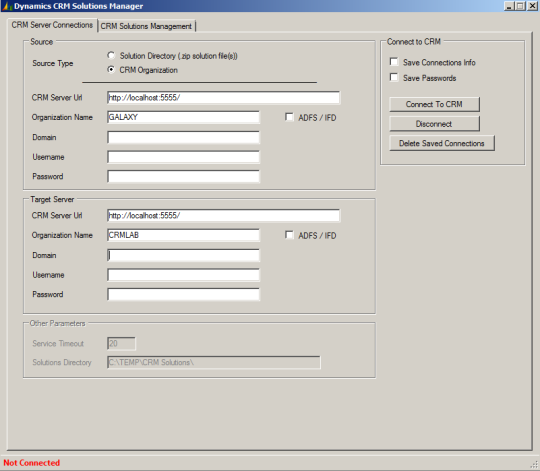This screenshot has width=540, height=471.
Task: Tick the Save Passwords checkbox
Action: [x=394, y=77]
